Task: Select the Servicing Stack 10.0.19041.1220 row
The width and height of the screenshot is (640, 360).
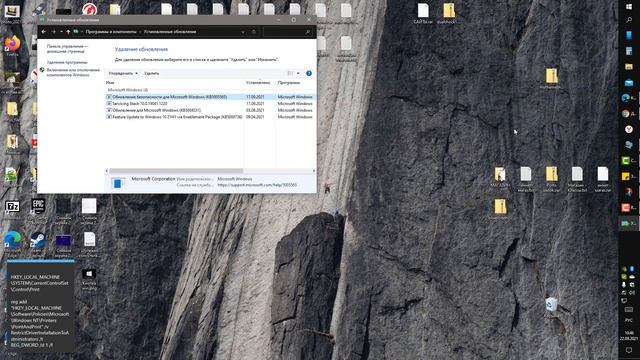Action: 210,104
